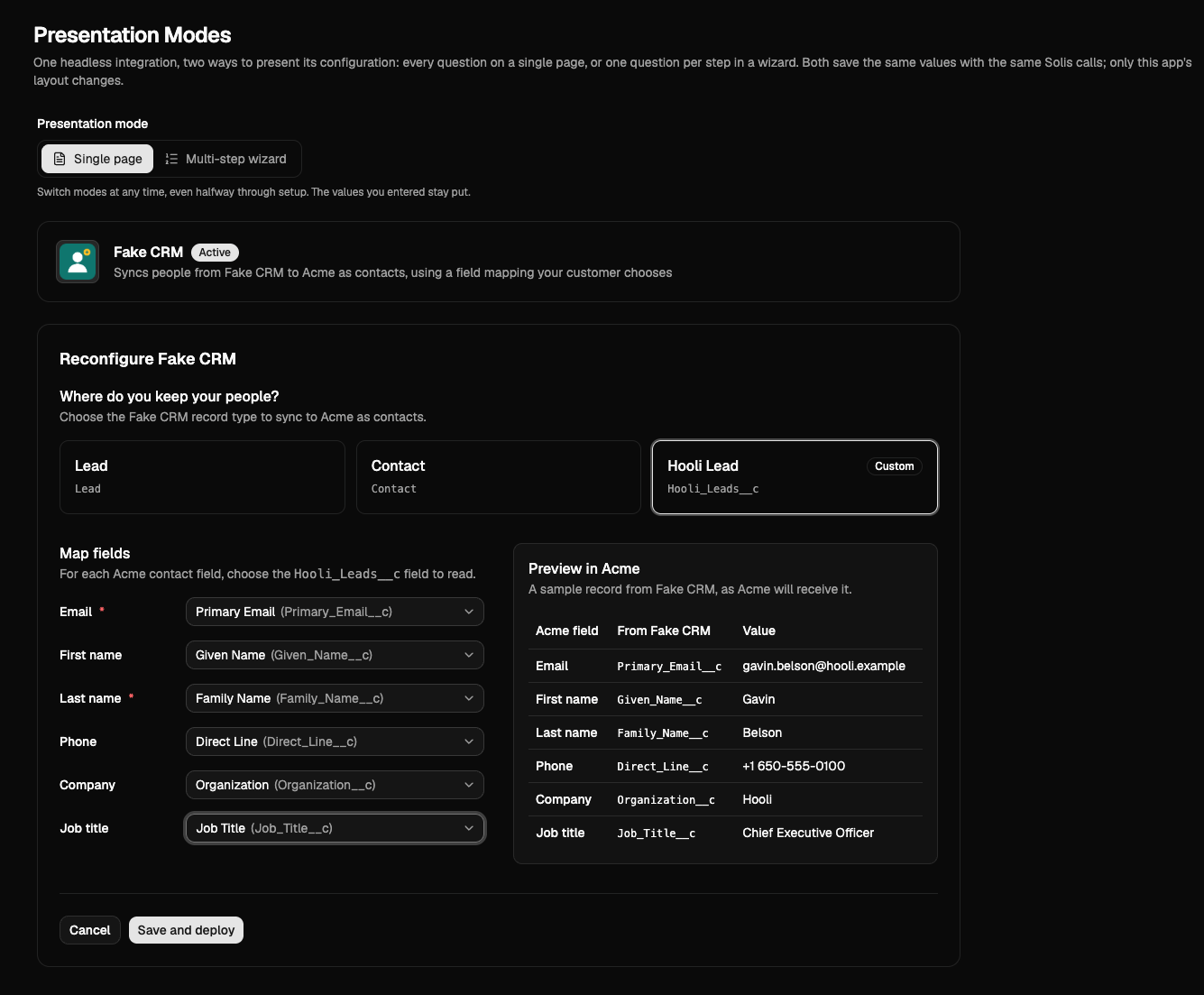
Task: Click Job_Title__c in the preview table
Action: pyautogui.click(x=656, y=834)
